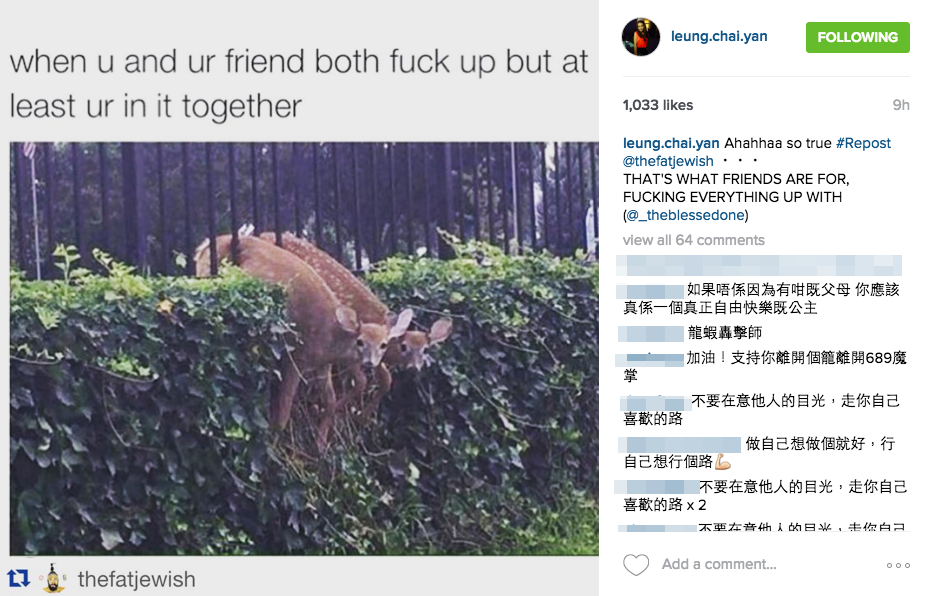This screenshot has width=932, height=596.
Task: Click the deer photo
Action: pos(304,348)
